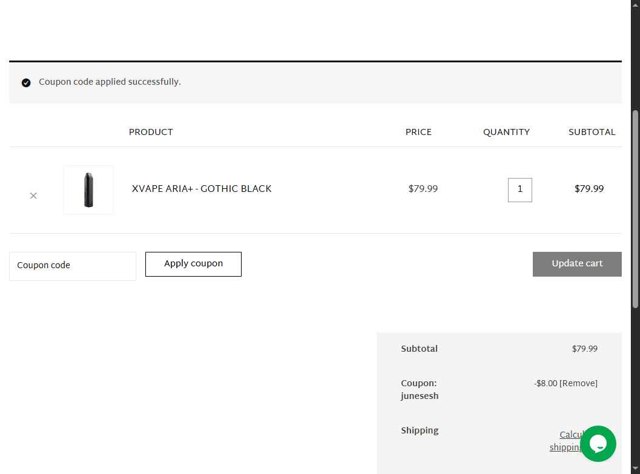The height and width of the screenshot is (474, 640).
Task: Click the Update cart button
Action: [577, 264]
